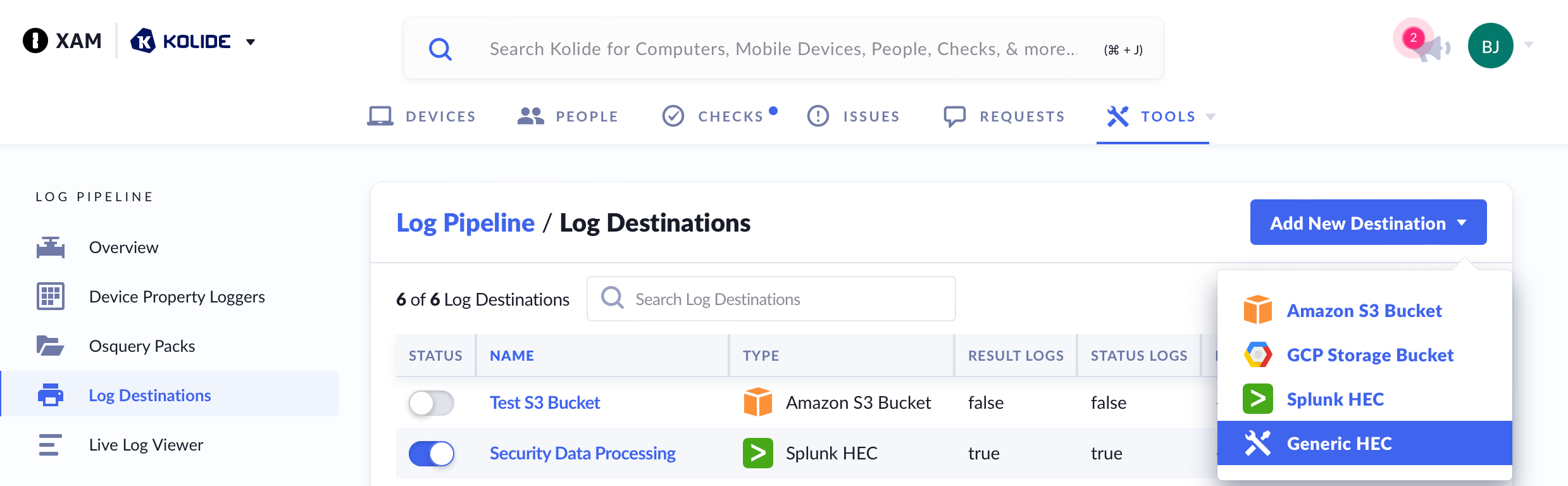Open the Test S3 Bucket link

(545, 403)
